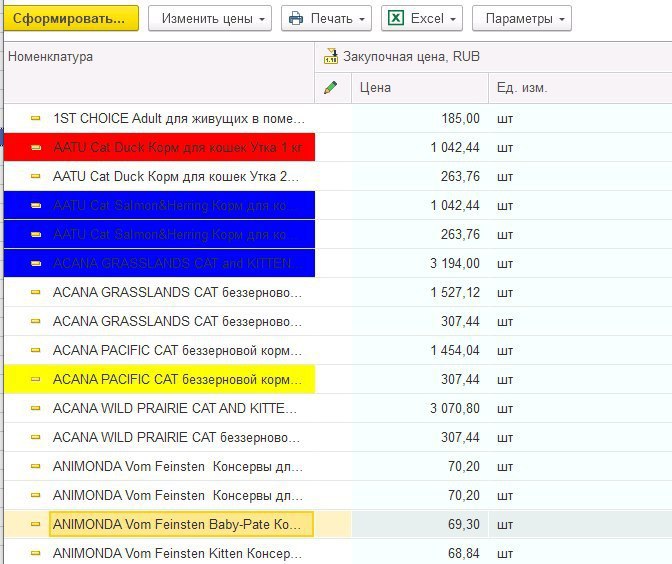Click item icon beside ACANA WILD PRAIRIE CAT AND KITTE
The width and height of the screenshot is (672, 564).
point(36,408)
